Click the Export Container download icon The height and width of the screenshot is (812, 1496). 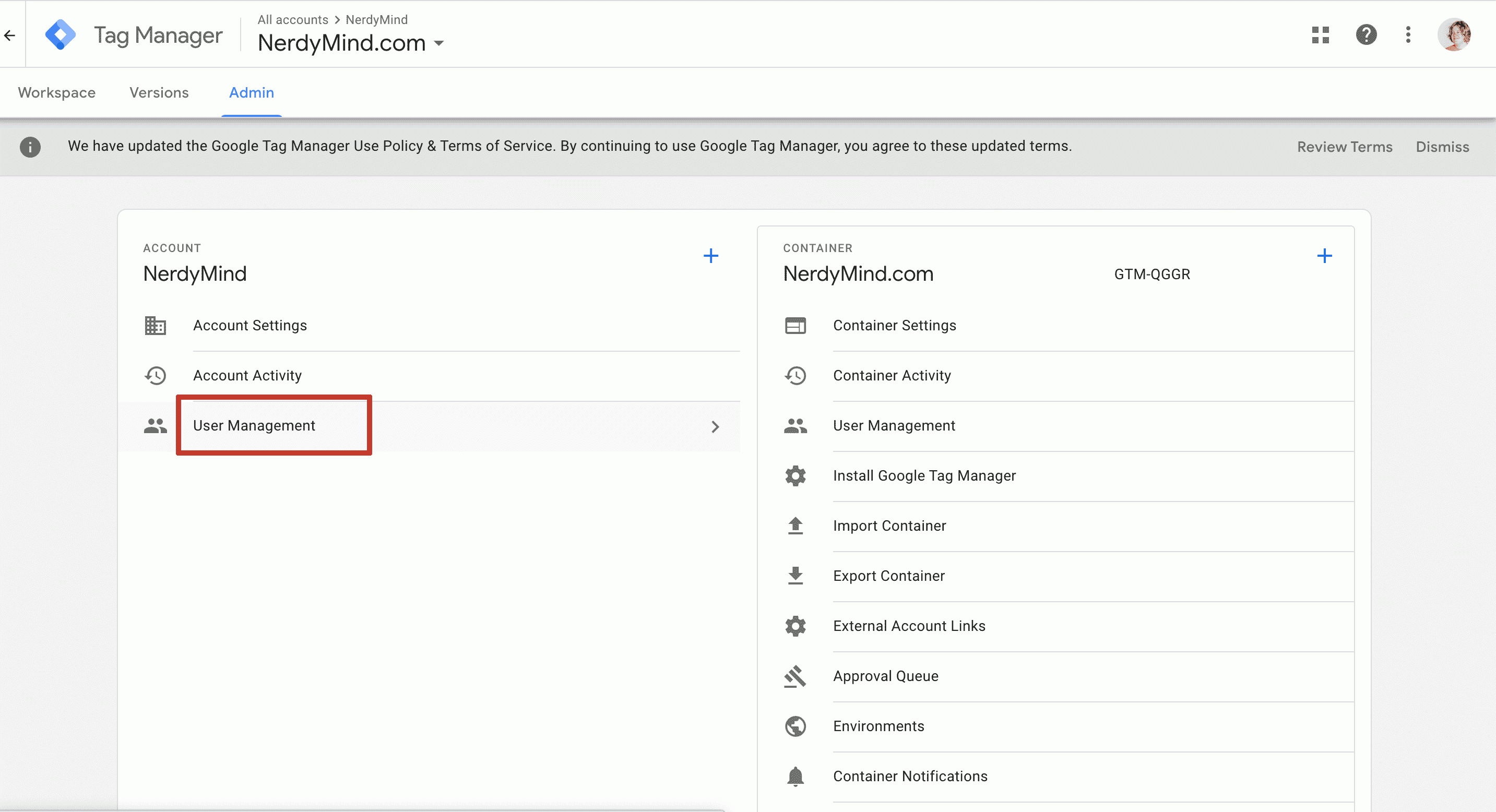click(x=796, y=576)
